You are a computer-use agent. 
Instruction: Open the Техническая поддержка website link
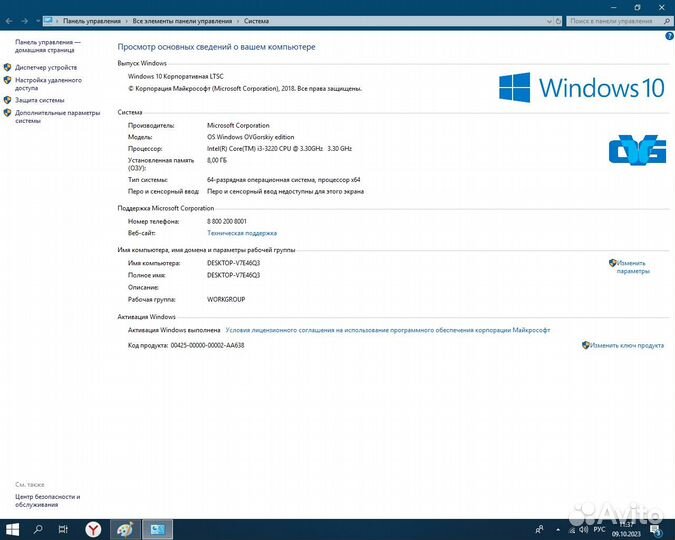pos(242,233)
